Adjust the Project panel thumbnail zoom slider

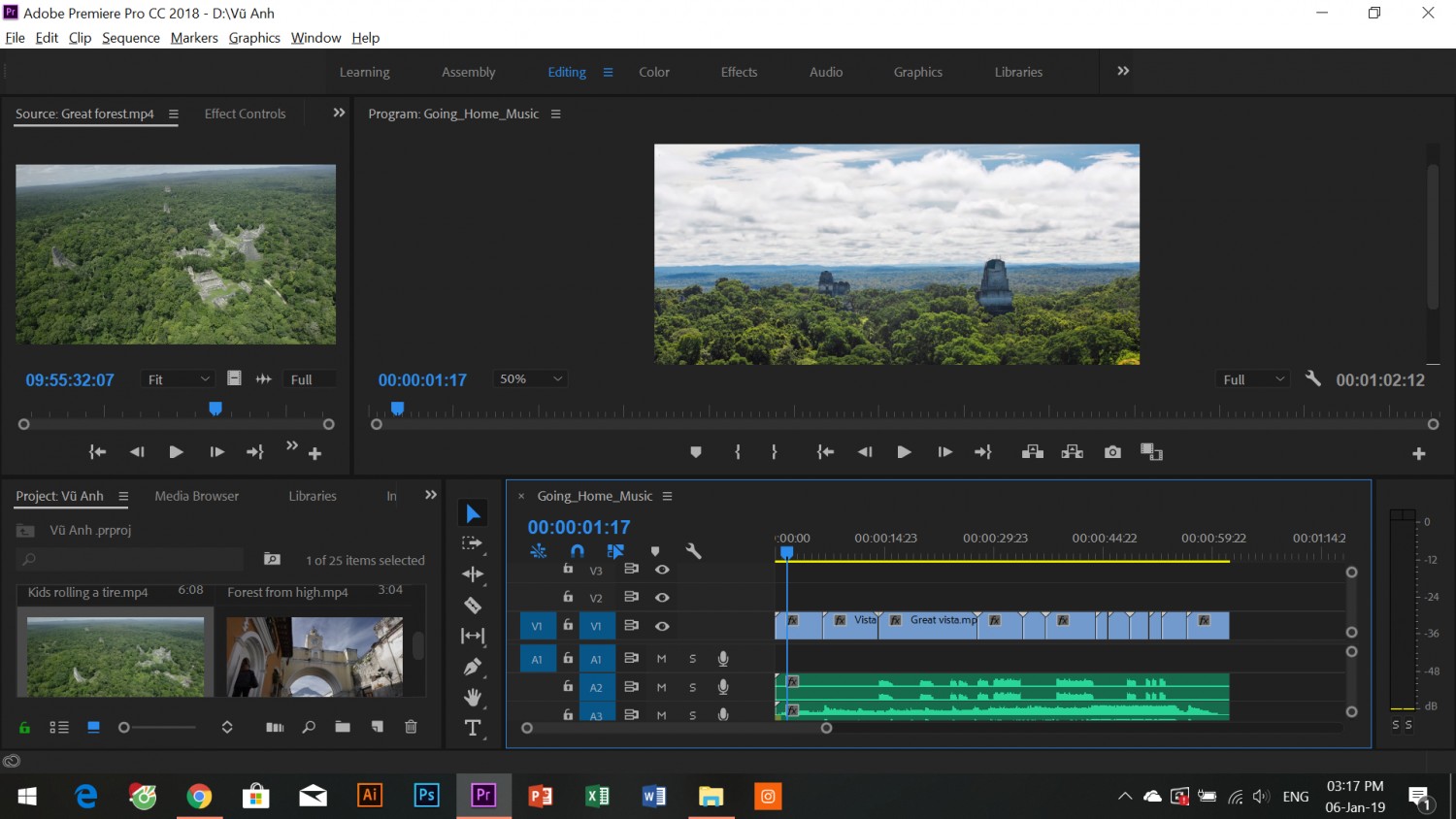coord(124,727)
